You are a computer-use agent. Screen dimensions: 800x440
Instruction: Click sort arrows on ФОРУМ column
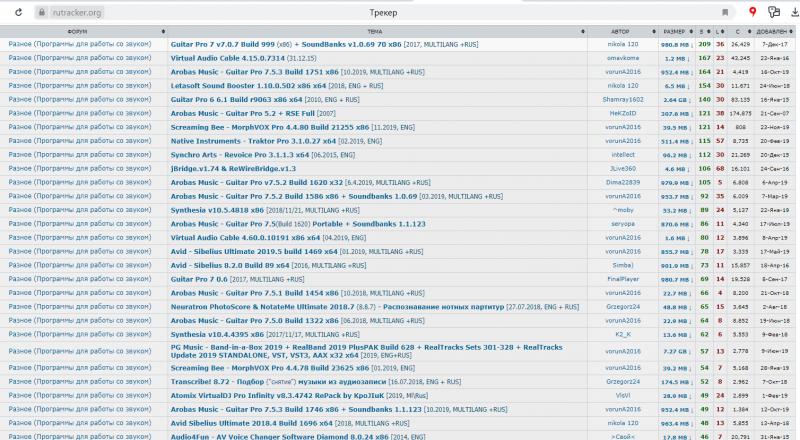click(x=163, y=32)
